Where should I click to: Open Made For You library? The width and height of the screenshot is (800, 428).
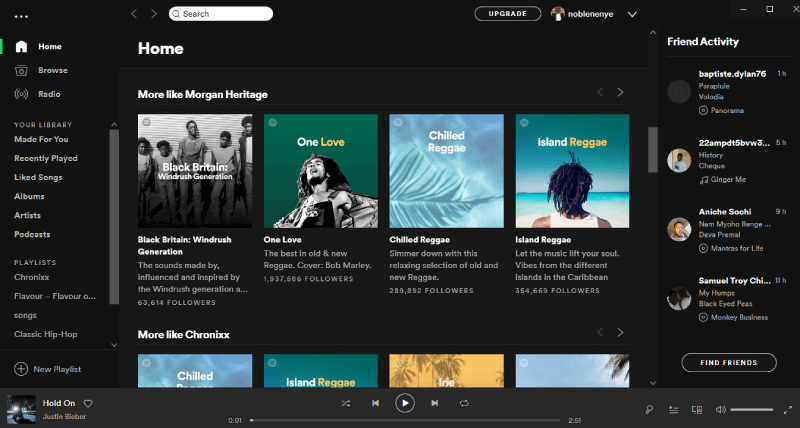pos(41,139)
